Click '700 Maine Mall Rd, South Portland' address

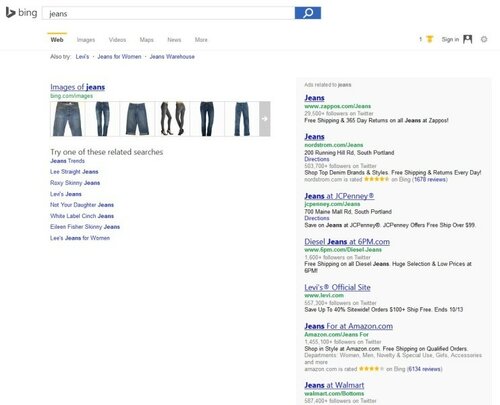[348, 212]
